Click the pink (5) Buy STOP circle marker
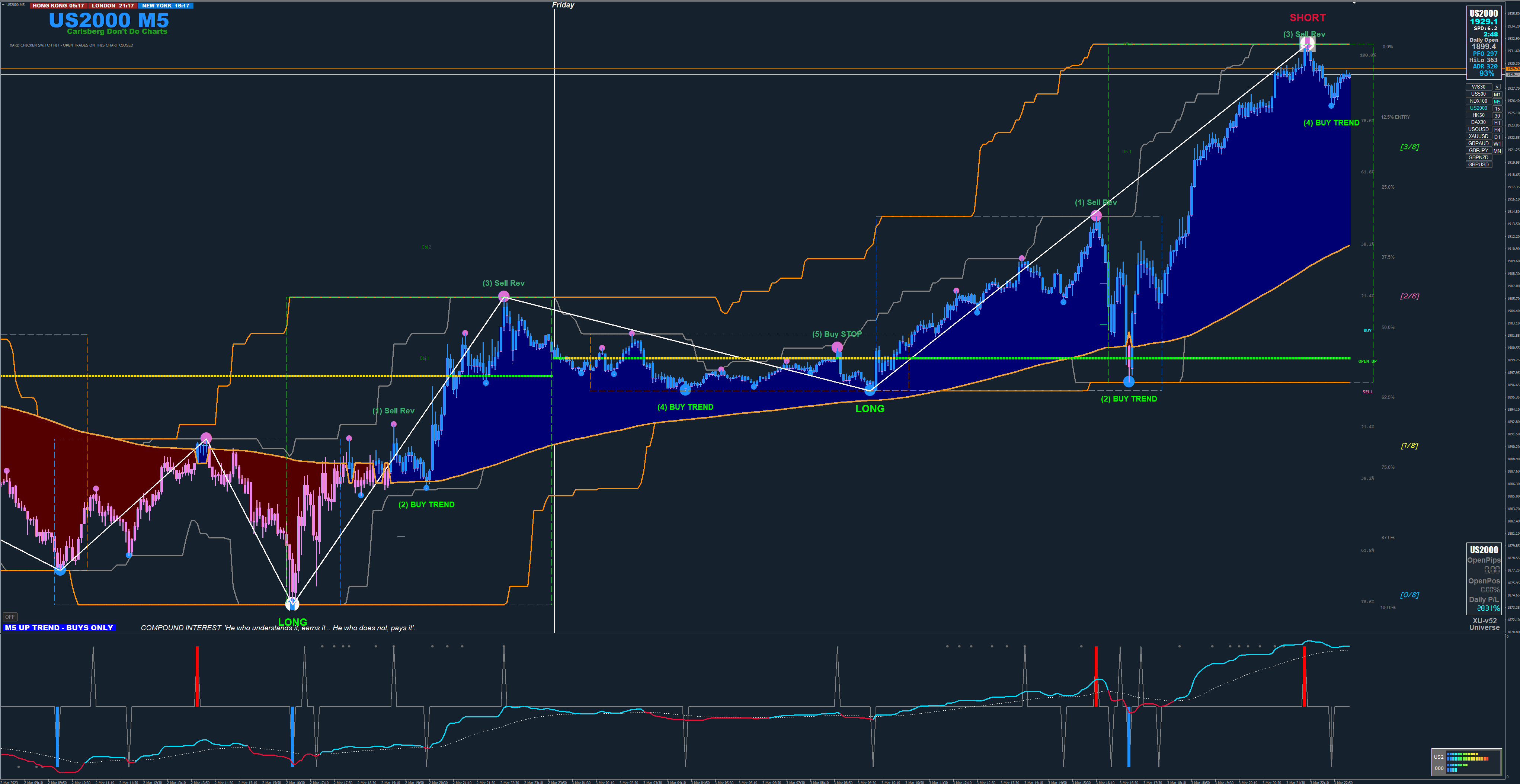The width and height of the screenshot is (1520, 784). pyautogui.click(x=837, y=348)
